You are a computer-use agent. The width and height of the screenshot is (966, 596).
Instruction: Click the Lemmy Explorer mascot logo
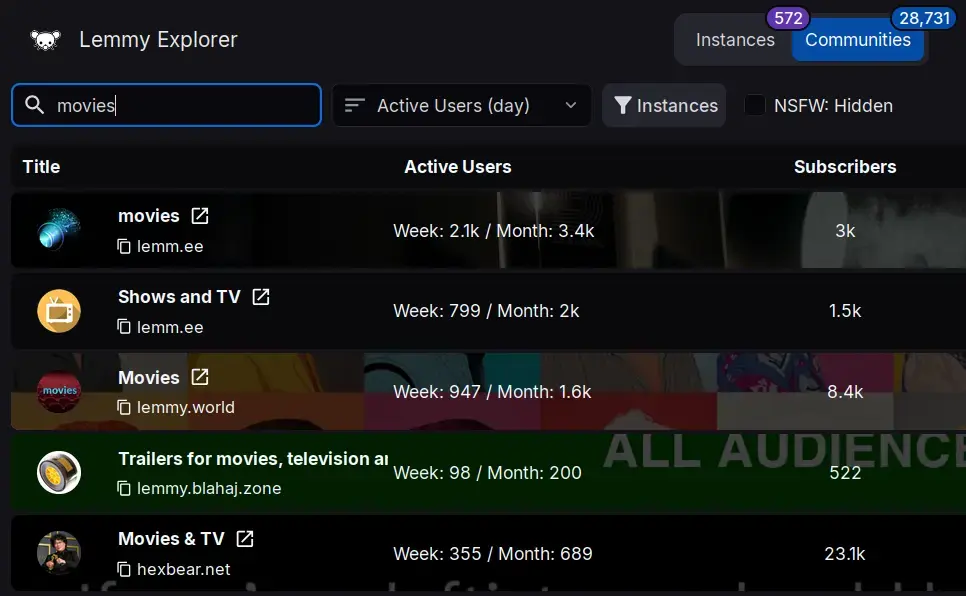(x=46, y=40)
